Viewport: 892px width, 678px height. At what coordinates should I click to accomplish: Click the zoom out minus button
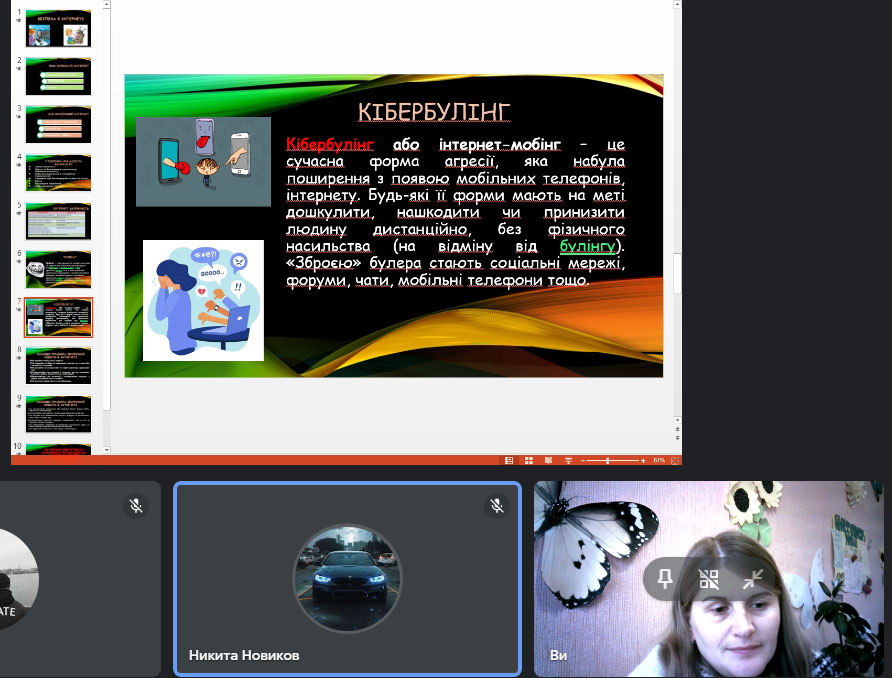[583, 461]
